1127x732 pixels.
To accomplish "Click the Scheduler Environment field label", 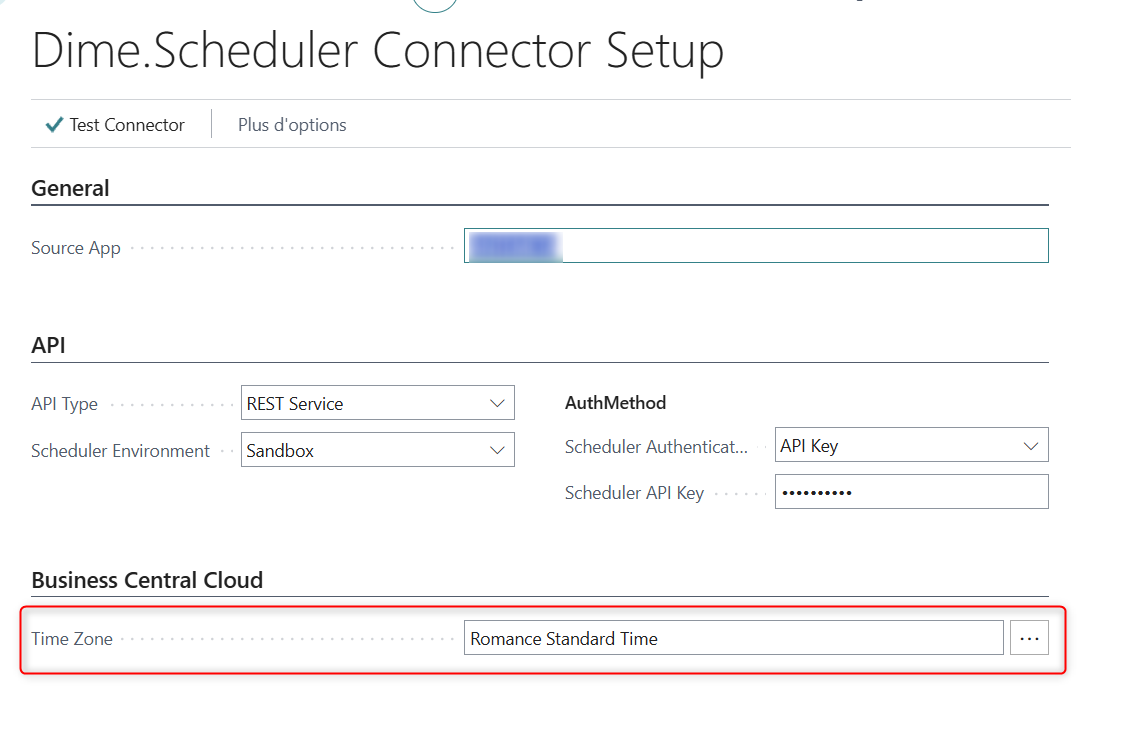I will pos(121,451).
